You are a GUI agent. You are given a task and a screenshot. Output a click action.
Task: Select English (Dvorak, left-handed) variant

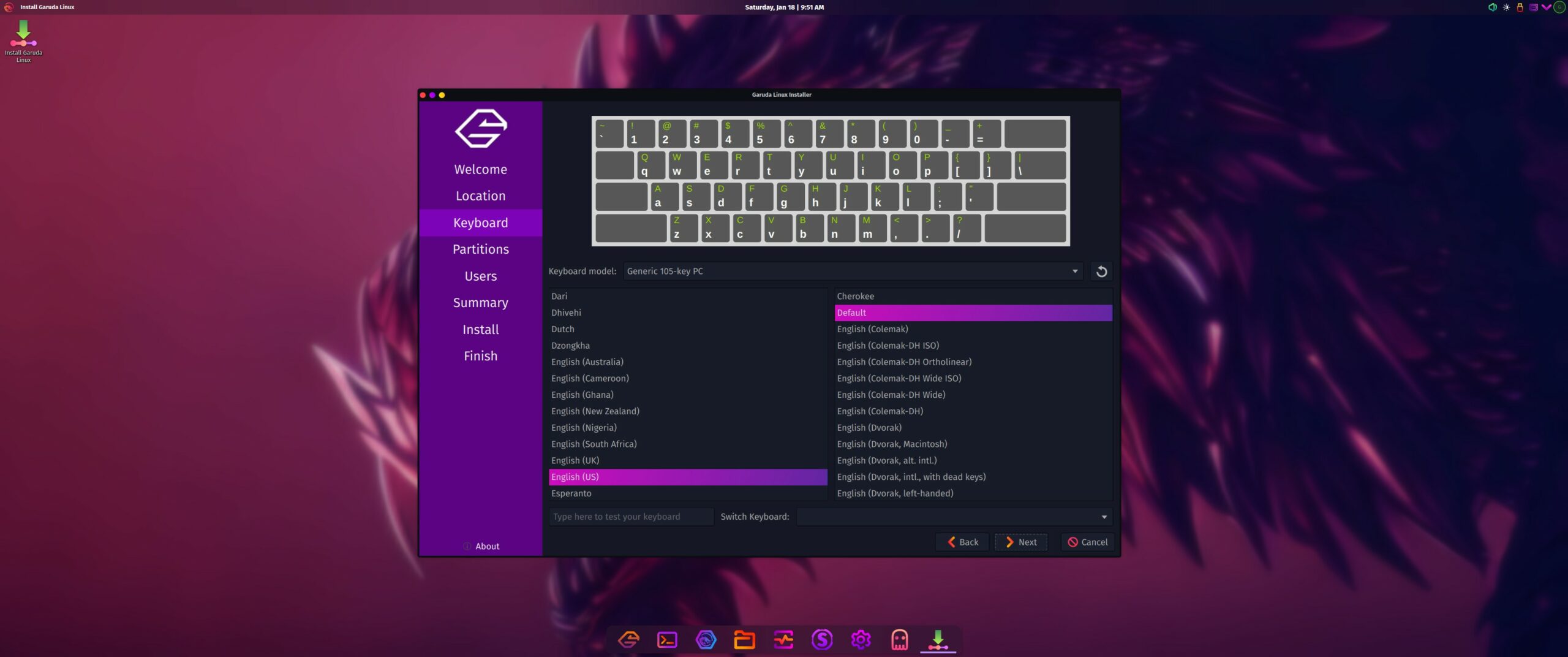coord(973,494)
